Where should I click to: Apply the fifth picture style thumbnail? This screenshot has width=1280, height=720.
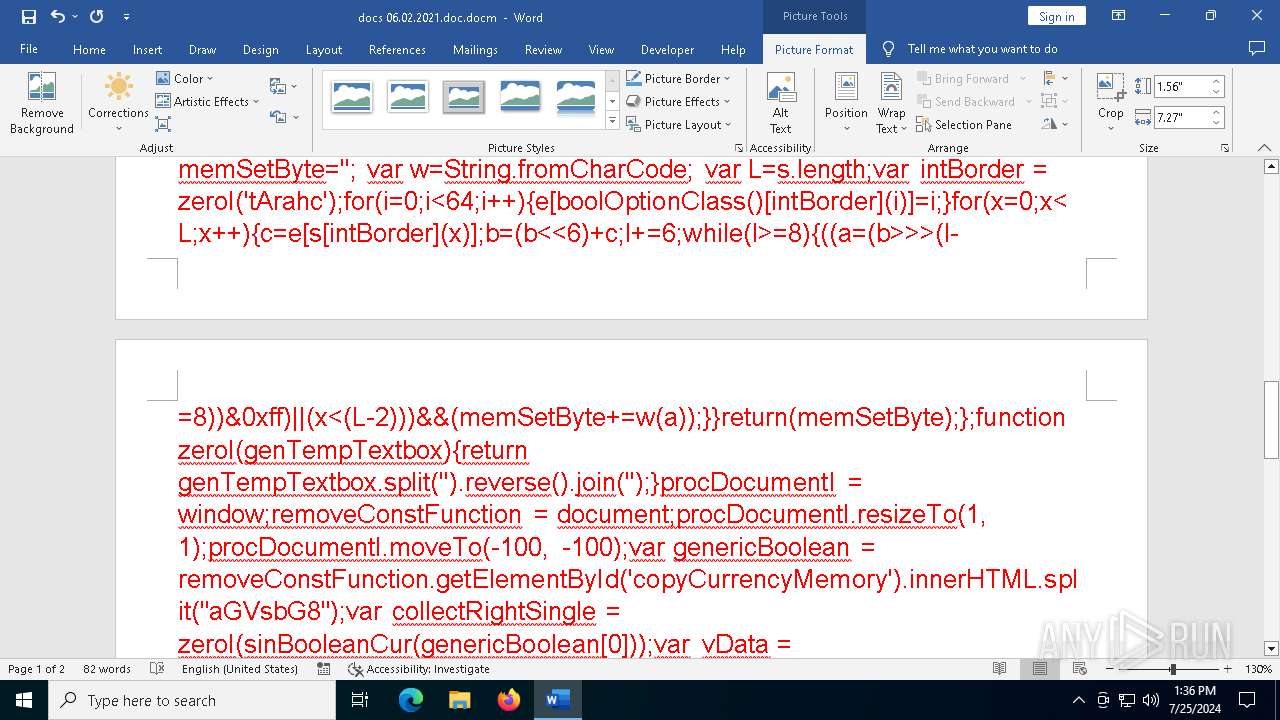[576, 97]
